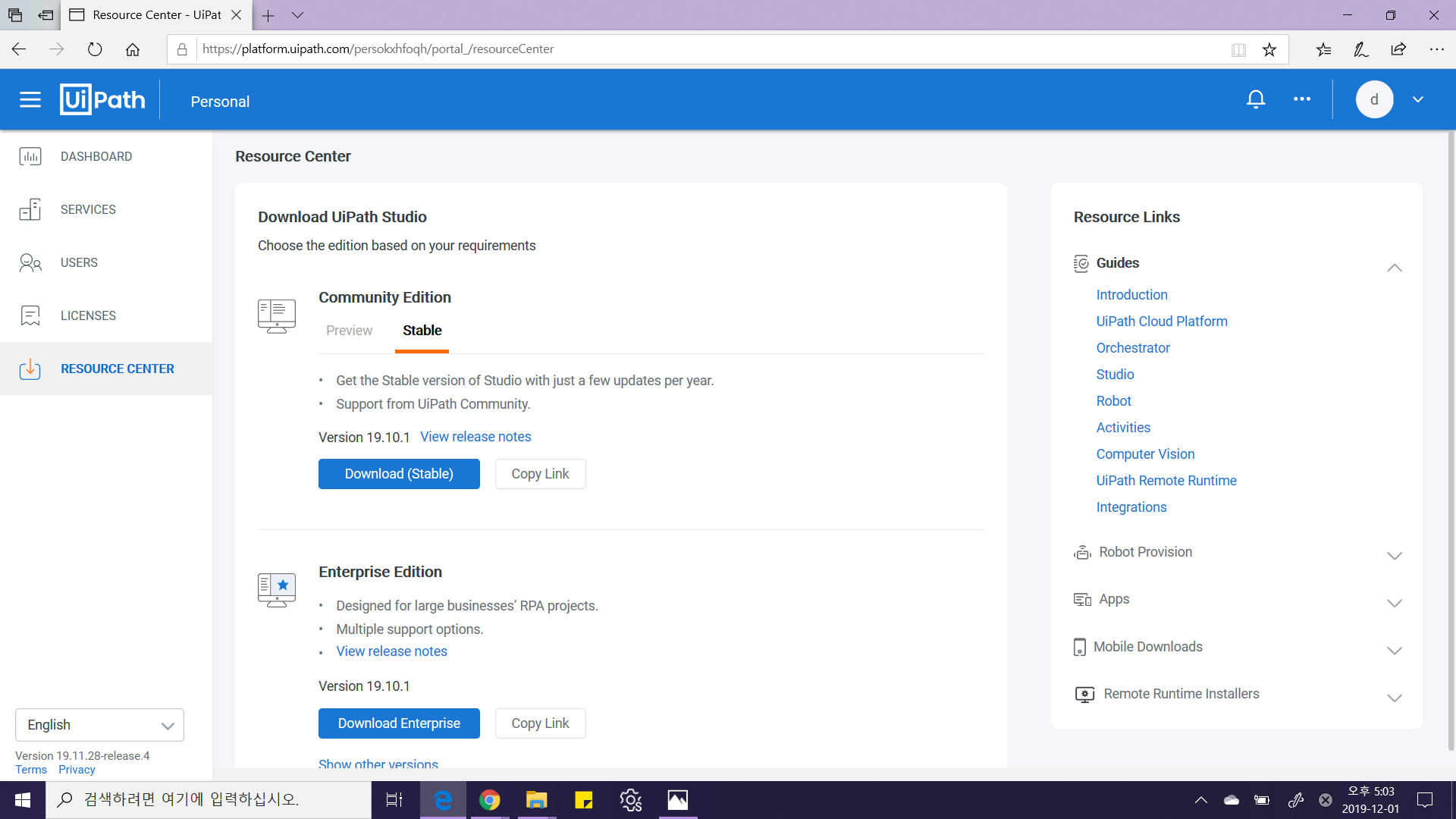The height and width of the screenshot is (819, 1456).
Task: Open Licenses in the sidebar
Action: coord(88,315)
